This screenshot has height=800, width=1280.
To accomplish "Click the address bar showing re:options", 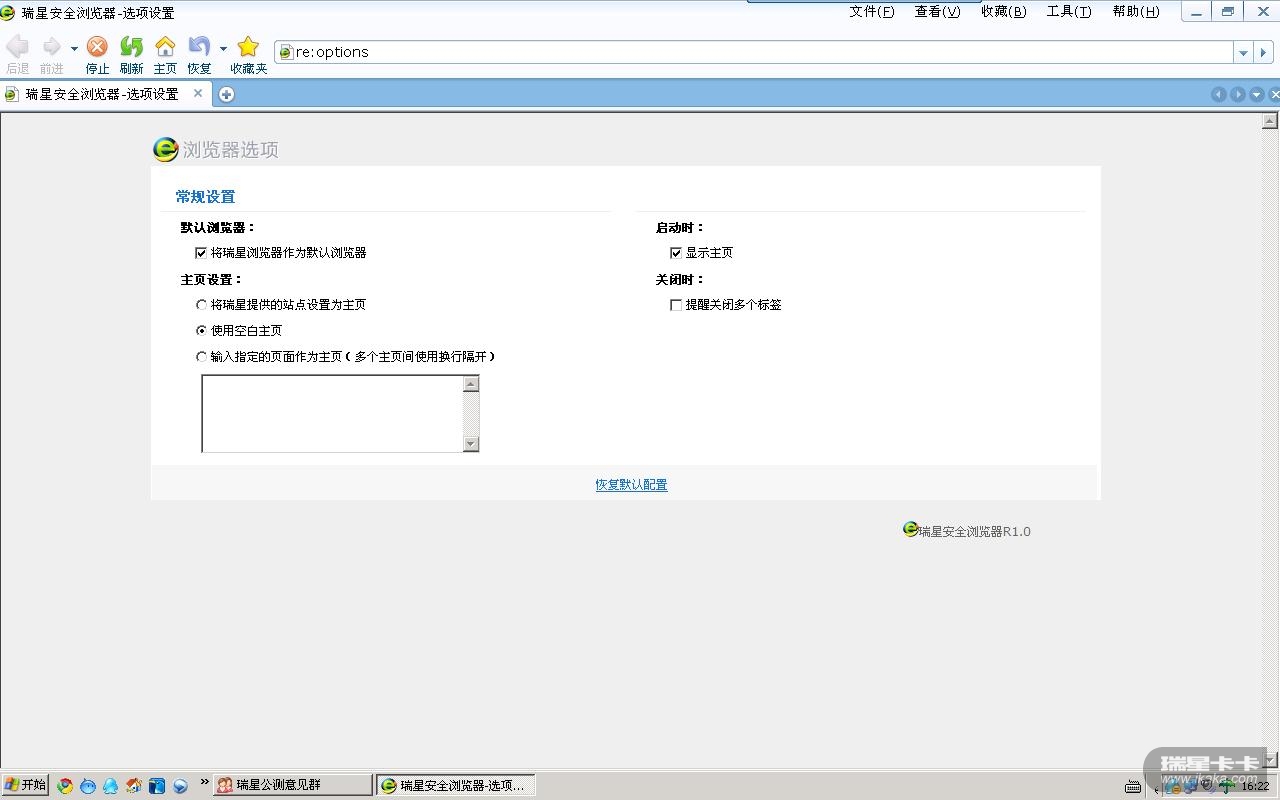I will click(x=755, y=52).
